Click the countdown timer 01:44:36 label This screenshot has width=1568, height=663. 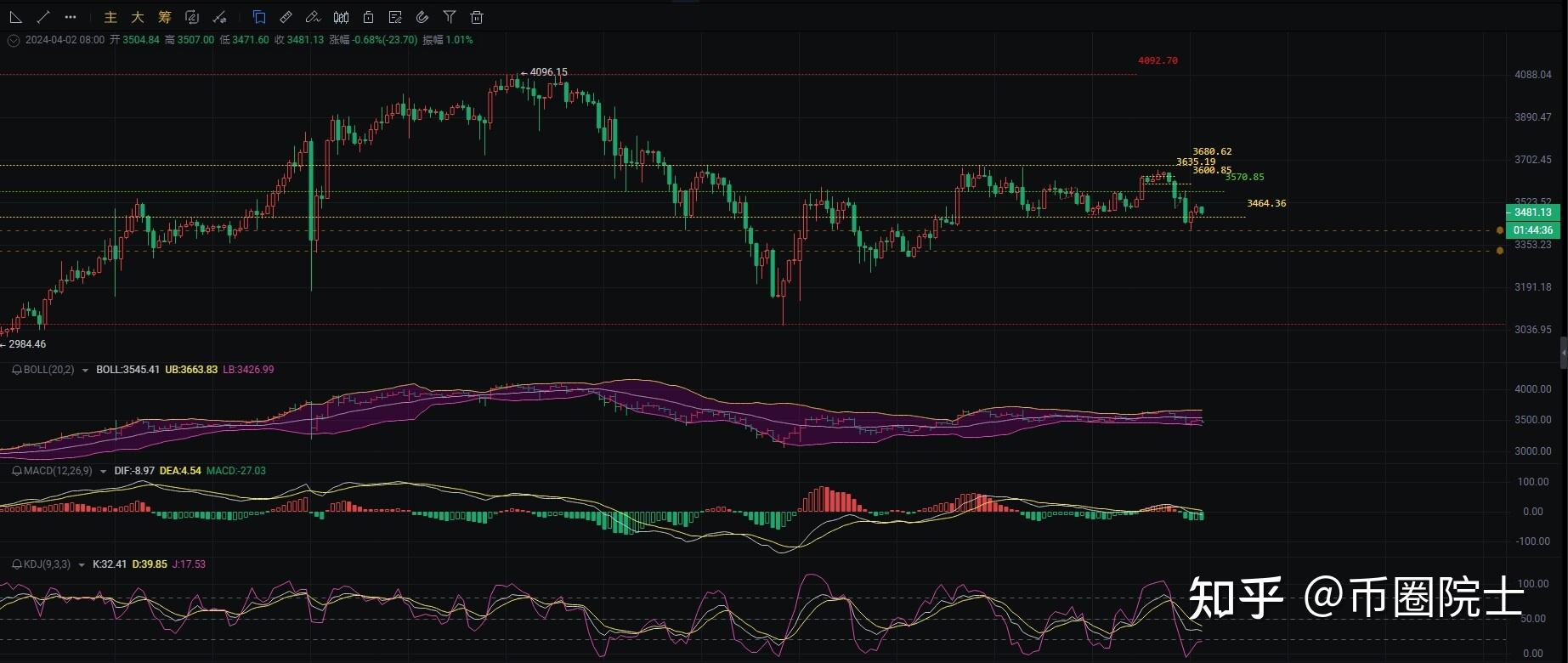[x=1532, y=229]
